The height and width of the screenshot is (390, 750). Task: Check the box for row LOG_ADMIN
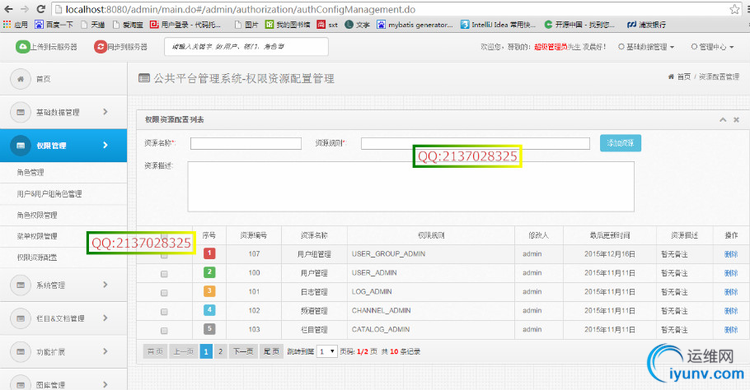164,293
